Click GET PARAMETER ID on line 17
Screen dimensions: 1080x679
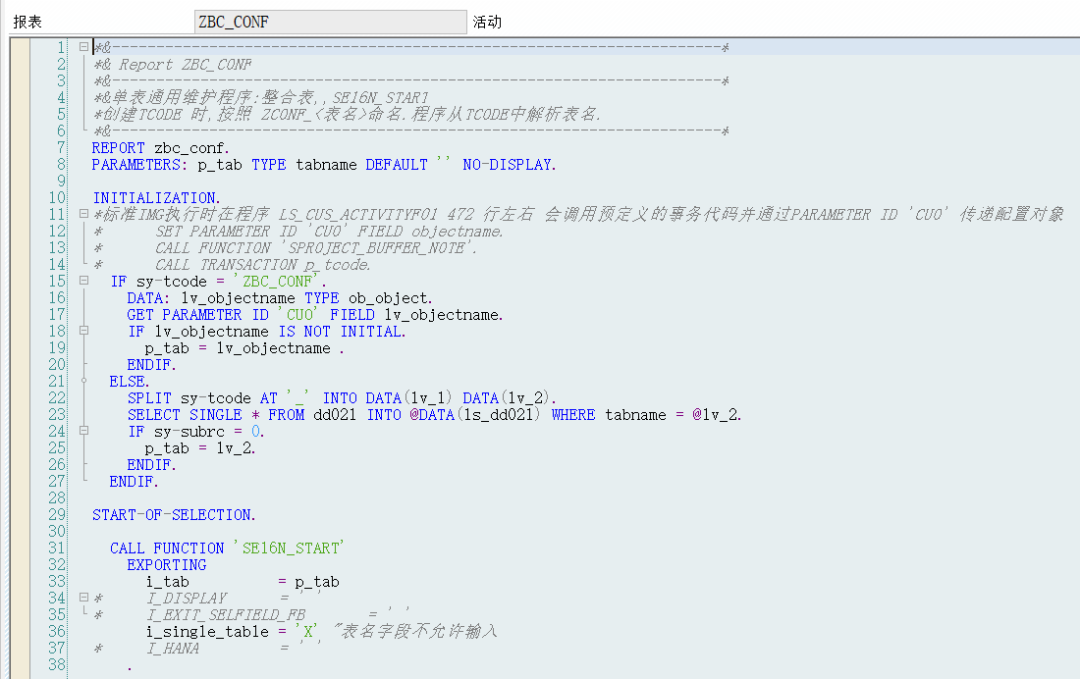[x=198, y=315]
